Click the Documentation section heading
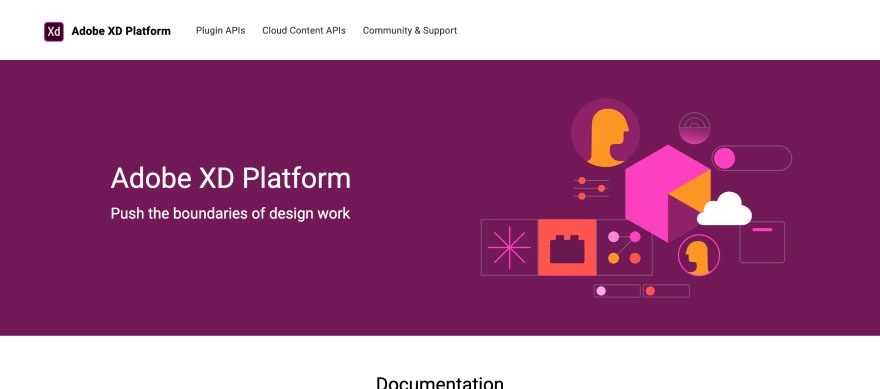 pos(440,383)
